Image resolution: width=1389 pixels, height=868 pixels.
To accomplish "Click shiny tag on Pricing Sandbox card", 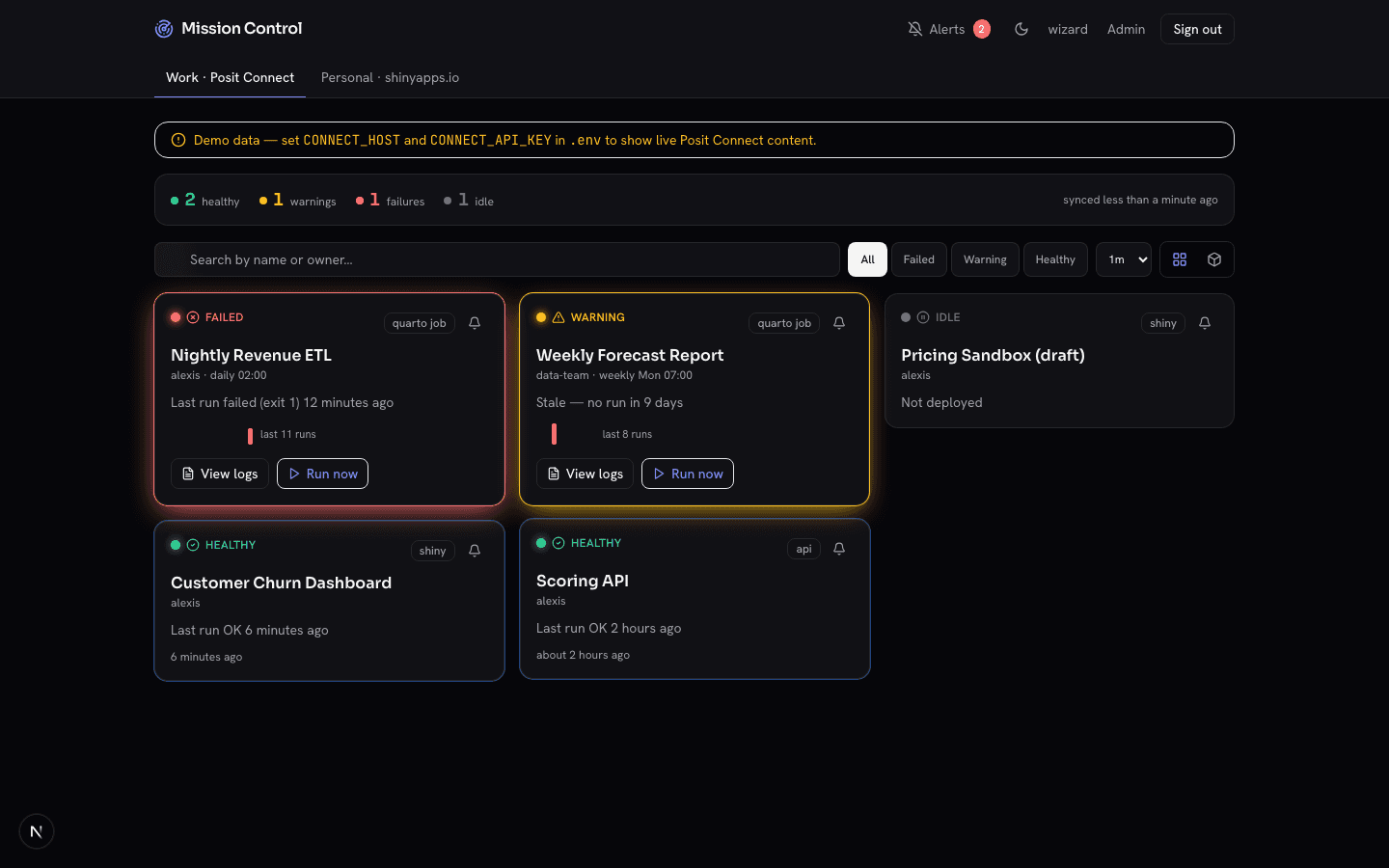I will click(1162, 323).
